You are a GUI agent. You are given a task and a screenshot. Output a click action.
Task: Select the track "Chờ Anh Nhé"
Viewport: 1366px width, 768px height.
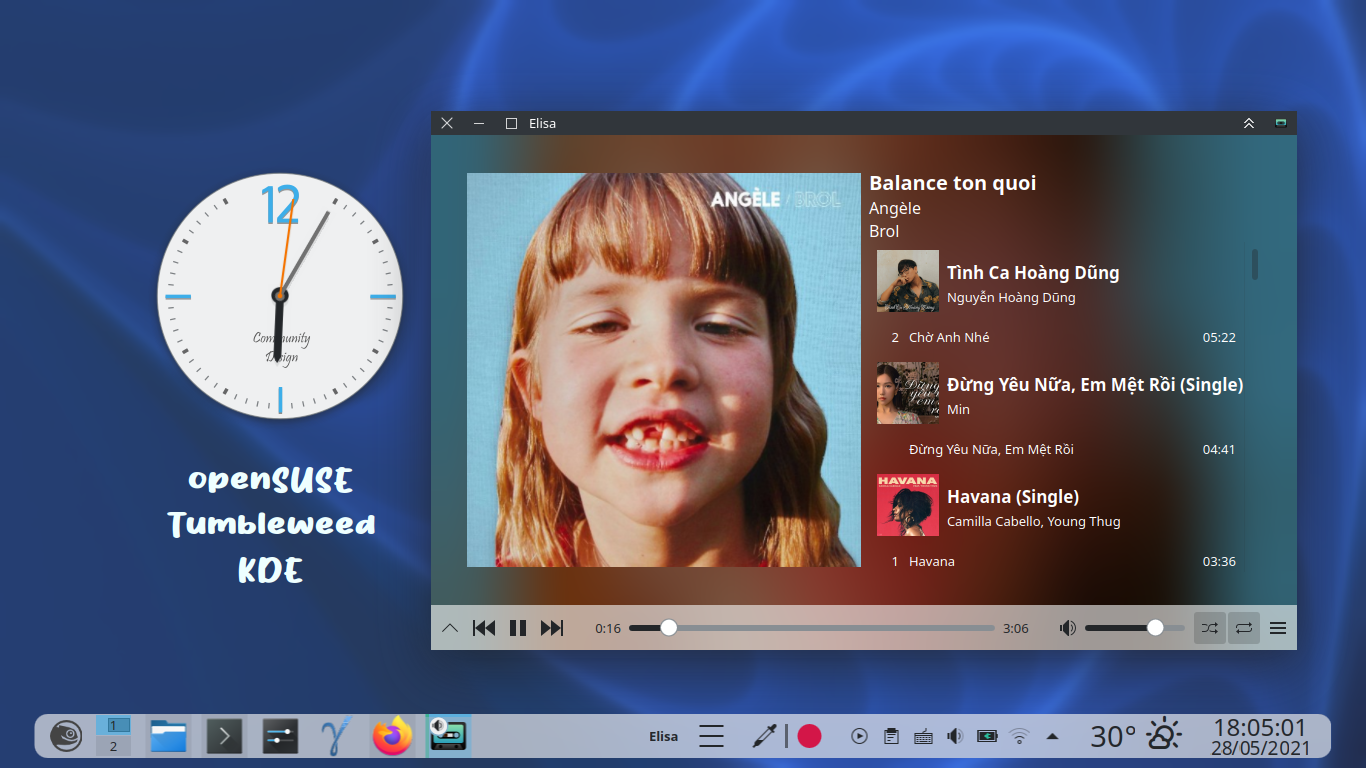[x=1061, y=338]
